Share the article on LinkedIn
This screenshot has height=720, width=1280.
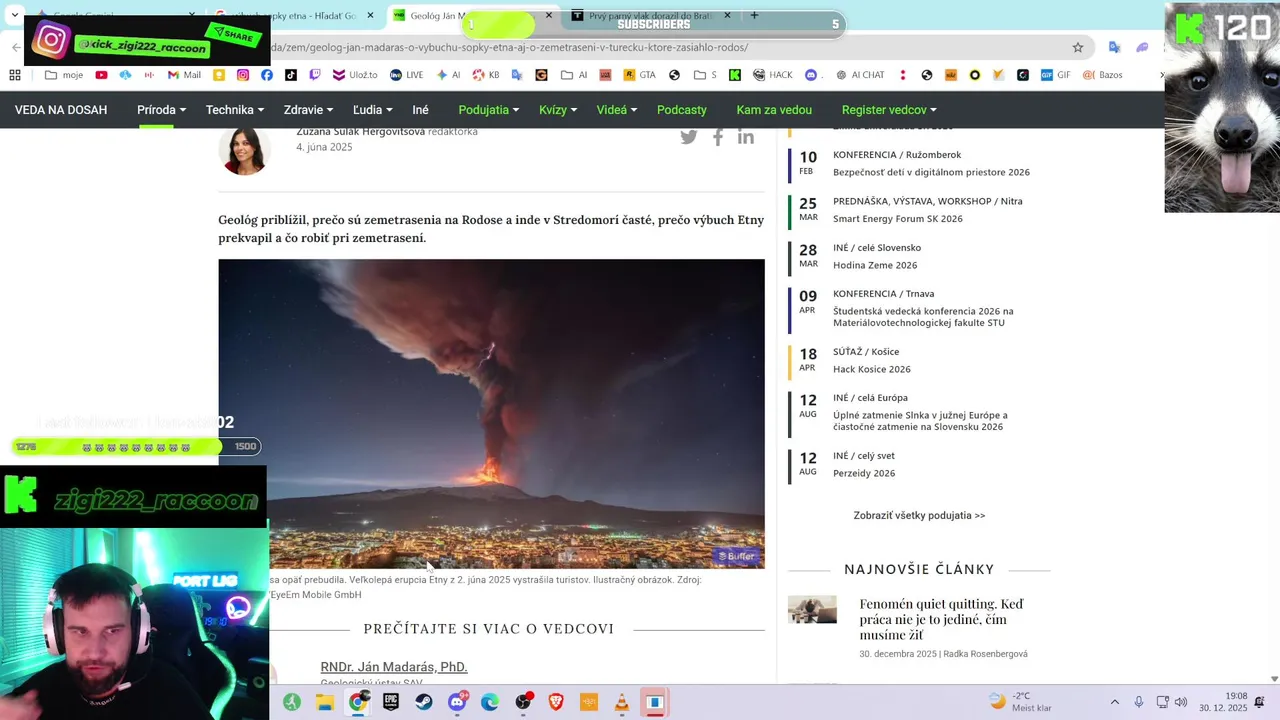(746, 137)
